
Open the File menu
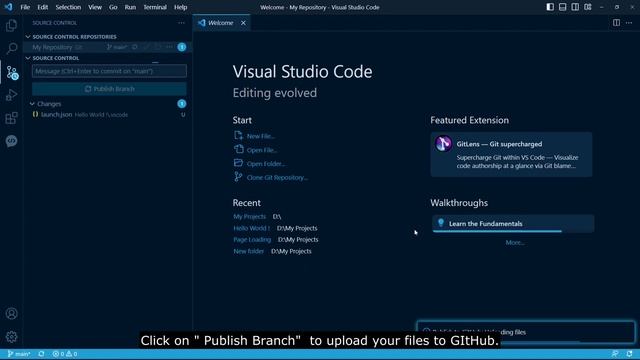coord(25,7)
